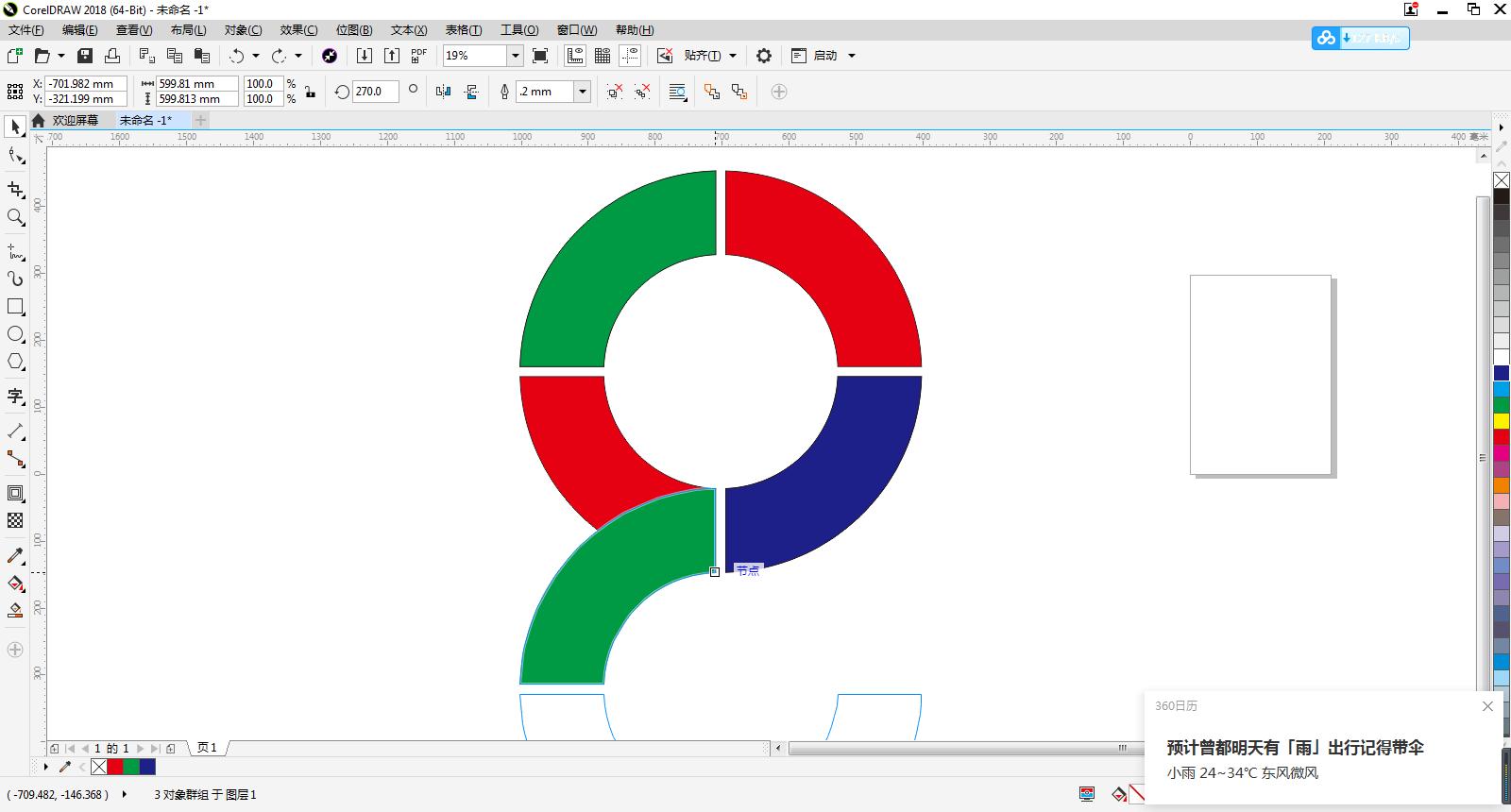
Task: Mirror selection horizontally
Action: point(444,92)
